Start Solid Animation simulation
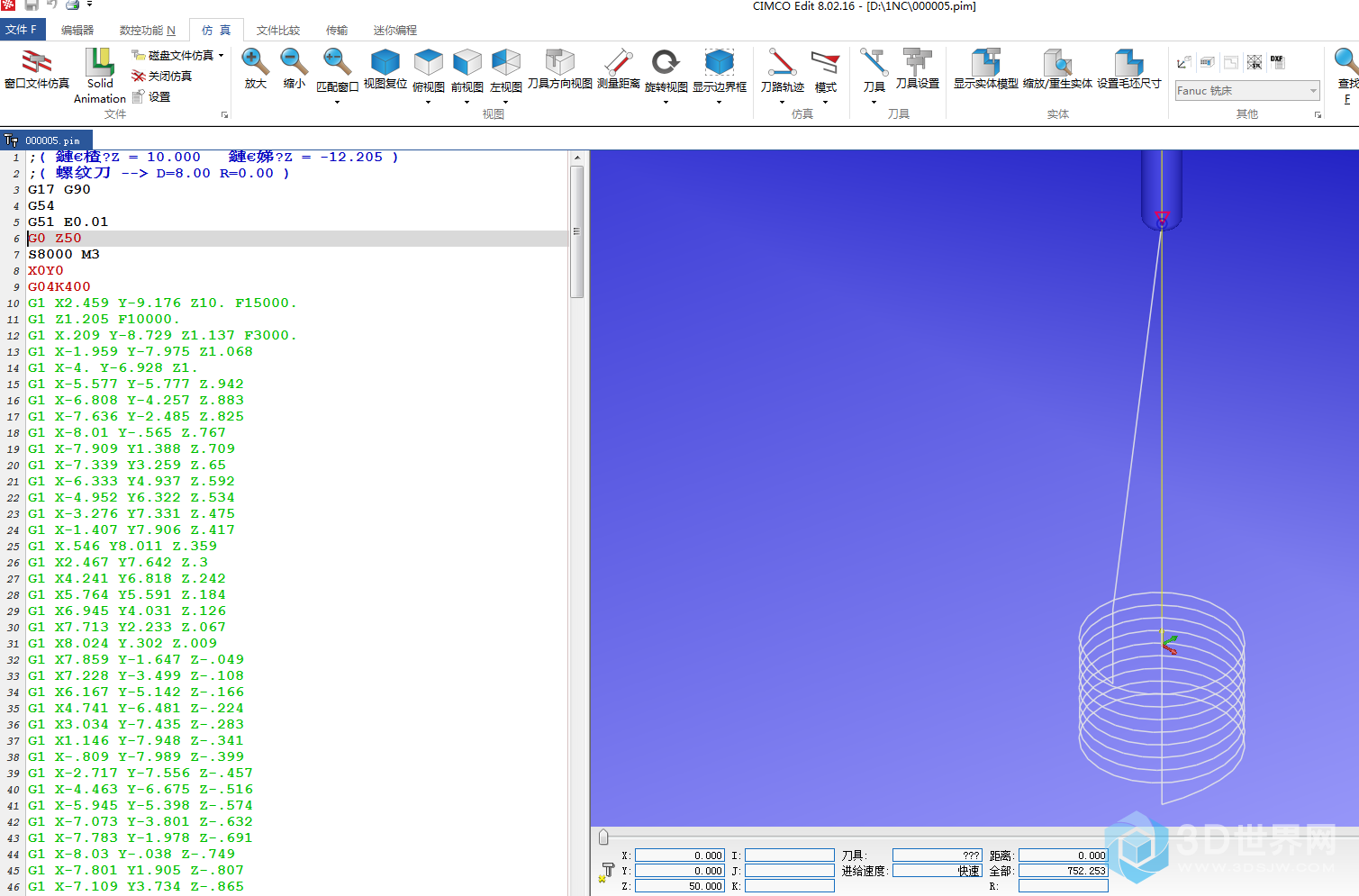The width and height of the screenshot is (1359, 896). tap(100, 76)
